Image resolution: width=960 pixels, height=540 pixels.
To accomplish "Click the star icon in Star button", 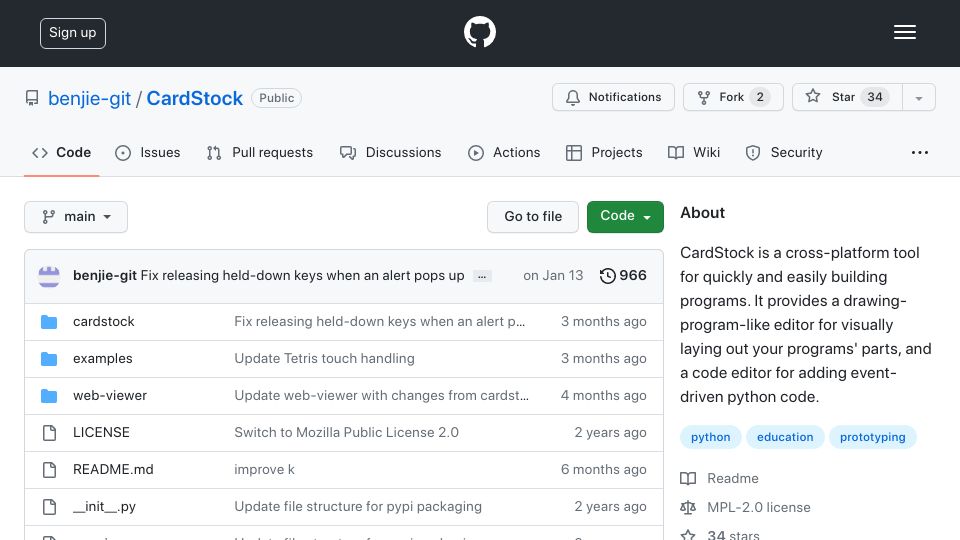I will click(x=812, y=96).
